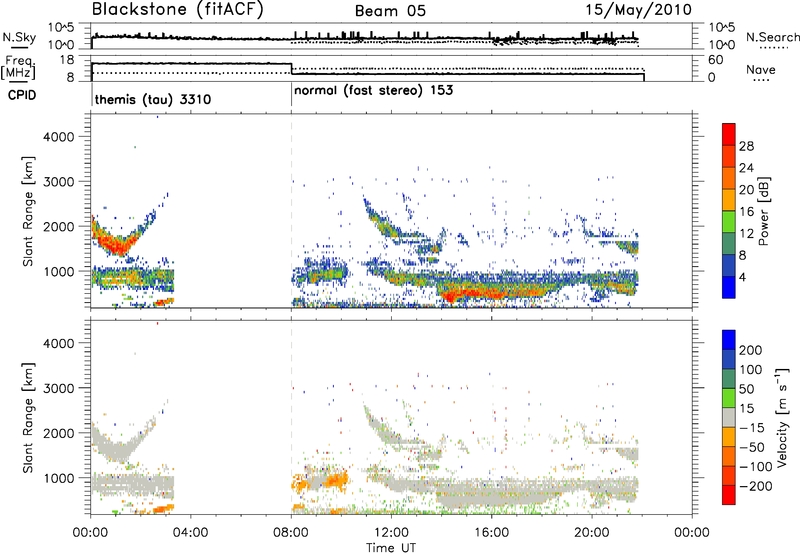Click the frequency step at 08:00 in Freq panel

click(291, 69)
